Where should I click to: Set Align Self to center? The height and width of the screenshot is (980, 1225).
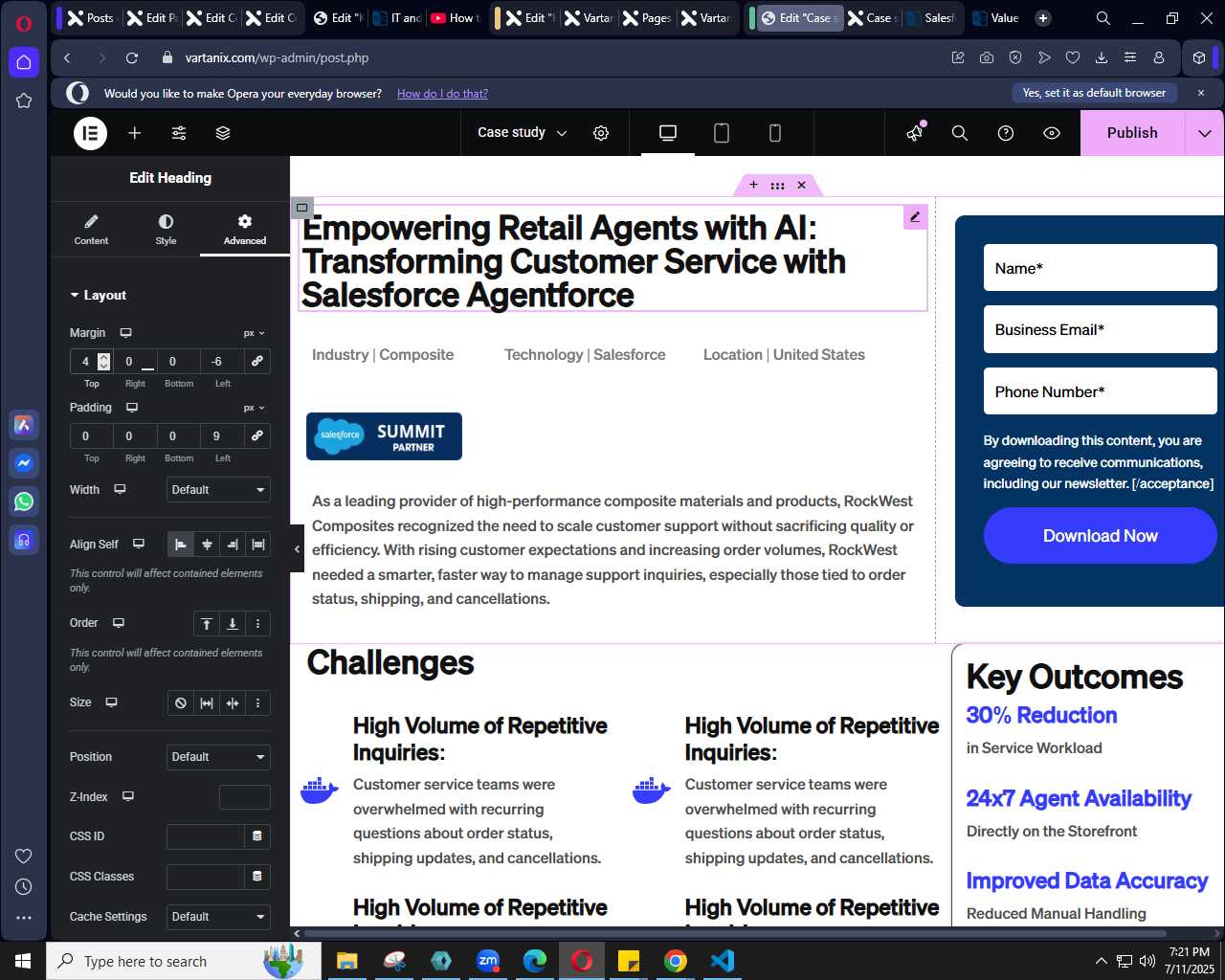point(207,545)
